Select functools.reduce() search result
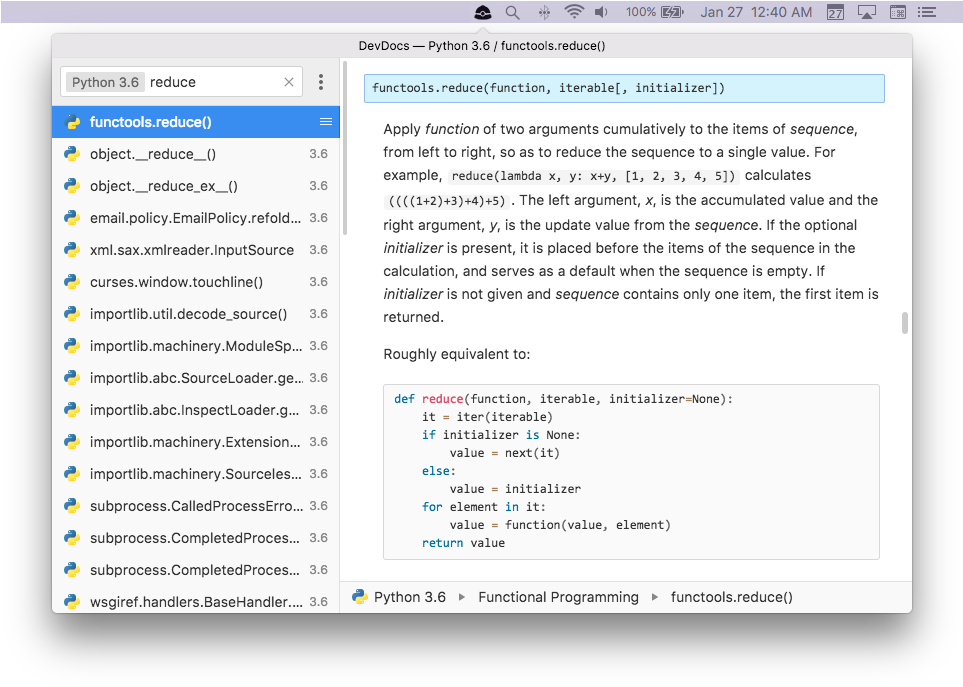 195,122
